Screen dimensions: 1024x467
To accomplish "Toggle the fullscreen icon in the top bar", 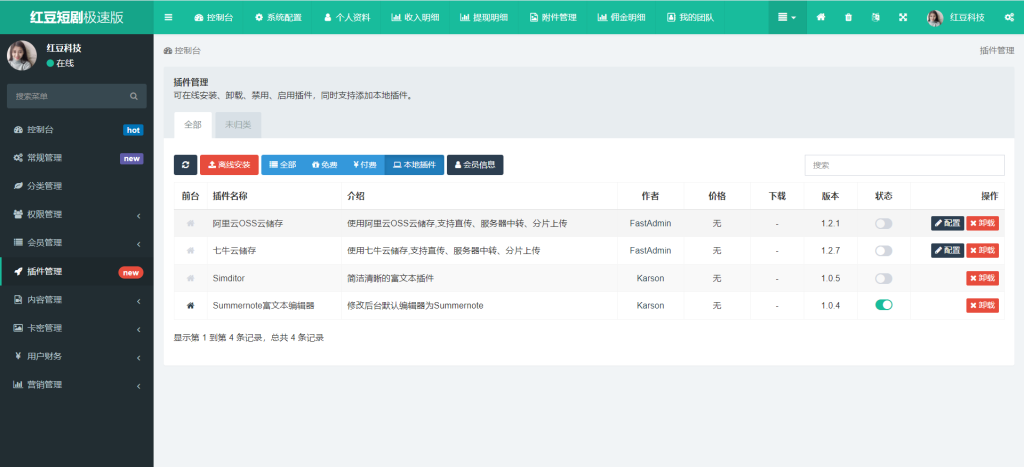I will pyautogui.click(x=903, y=18).
